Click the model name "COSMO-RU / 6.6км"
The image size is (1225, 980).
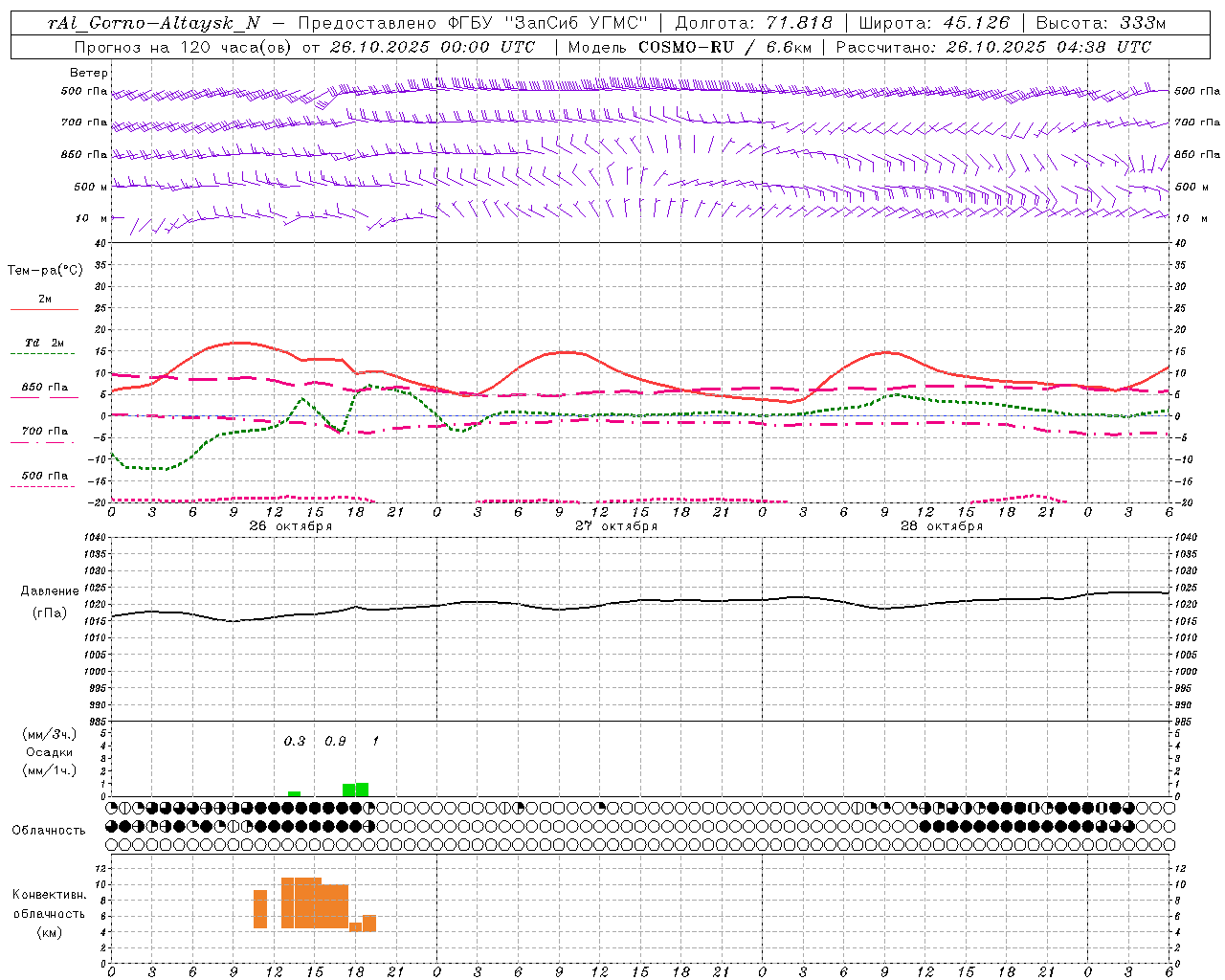tap(724, 47)
